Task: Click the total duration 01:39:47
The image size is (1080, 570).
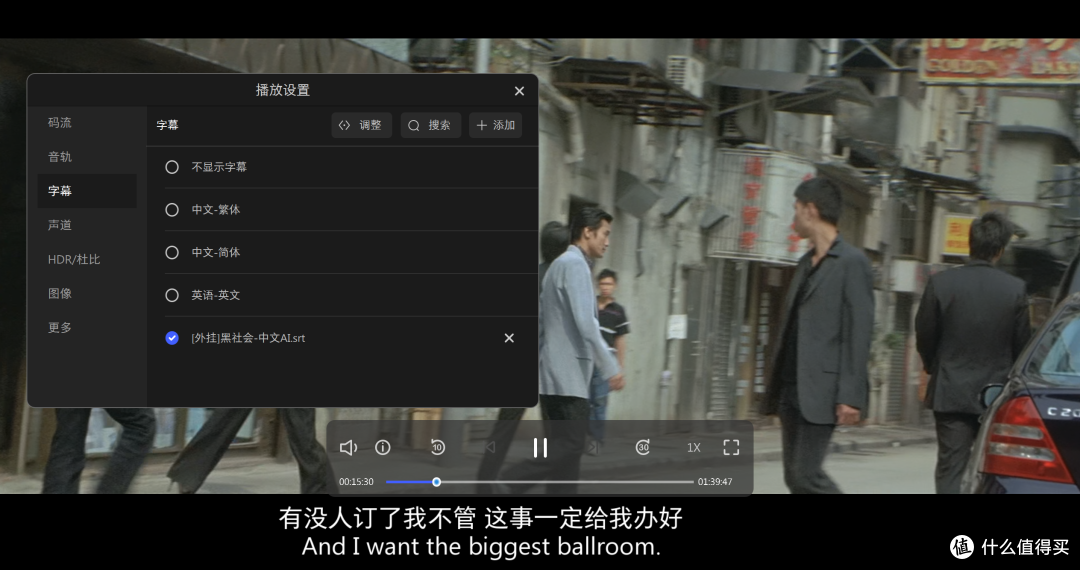Action: click(x=715, y=482)
